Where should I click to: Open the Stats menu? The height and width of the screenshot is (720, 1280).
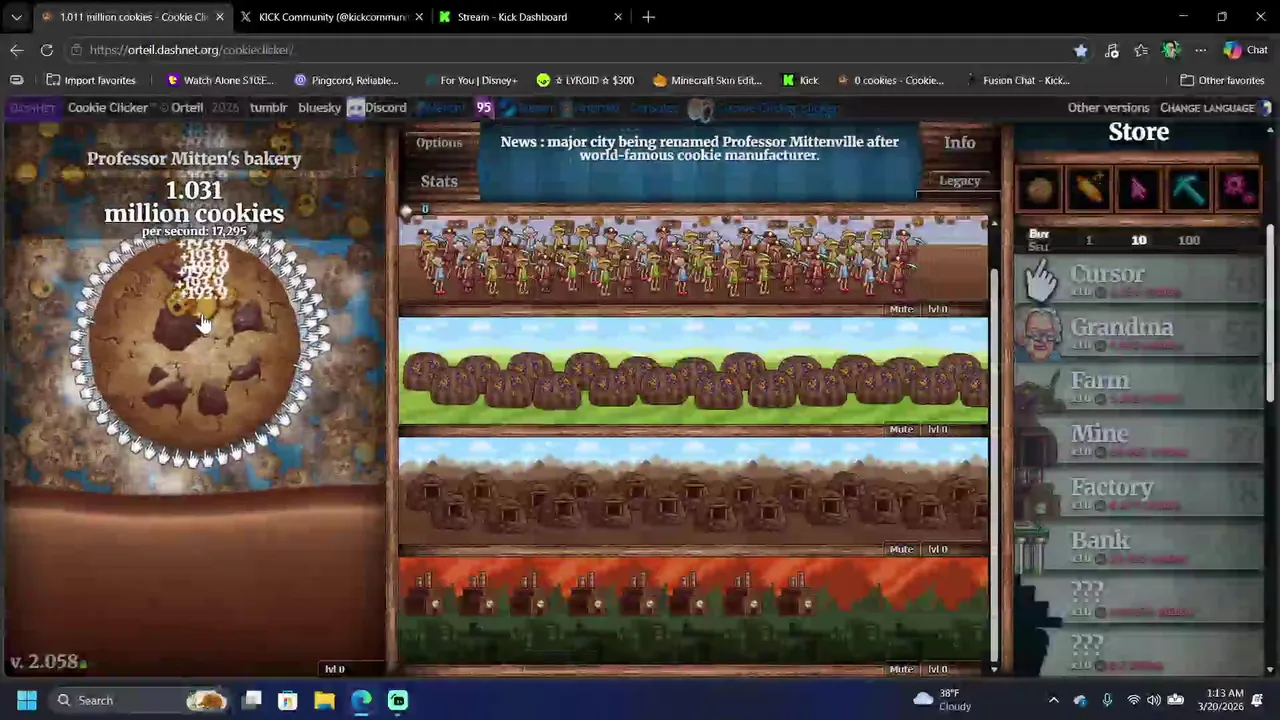(x=439, y=181)
